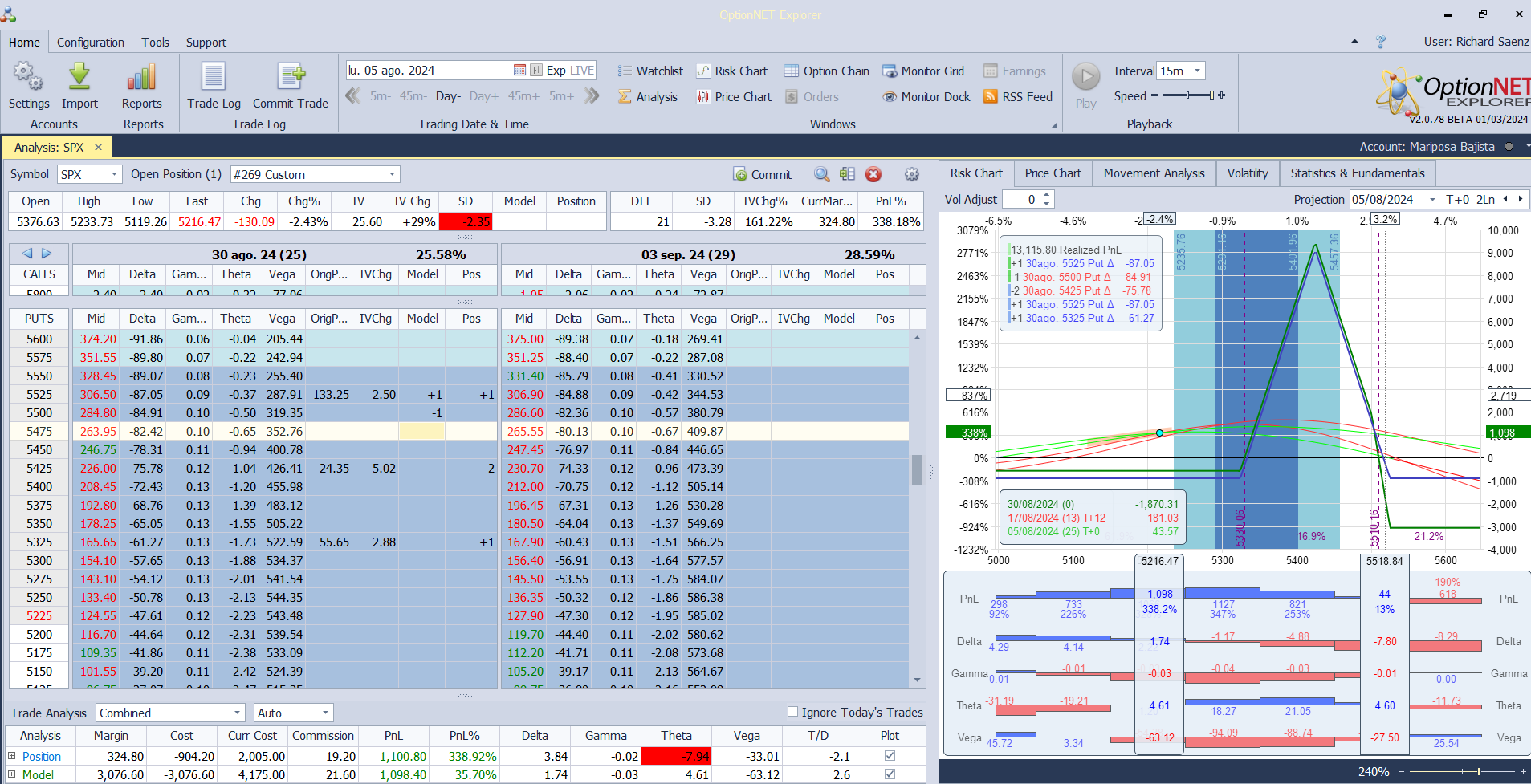Switch to the Volatility tab
The height and width of the screenshot is (784, 1531).
click(1248, 173)
